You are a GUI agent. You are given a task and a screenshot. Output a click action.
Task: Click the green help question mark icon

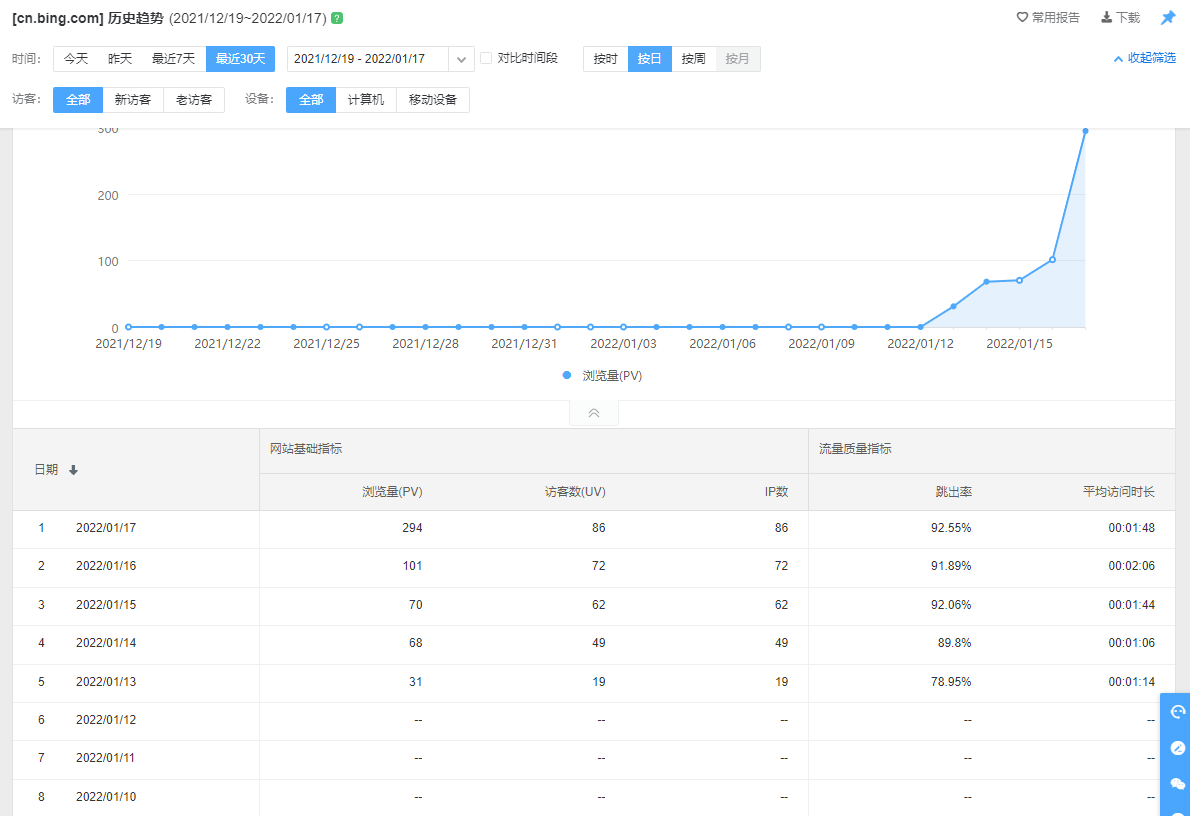(337, 18)
